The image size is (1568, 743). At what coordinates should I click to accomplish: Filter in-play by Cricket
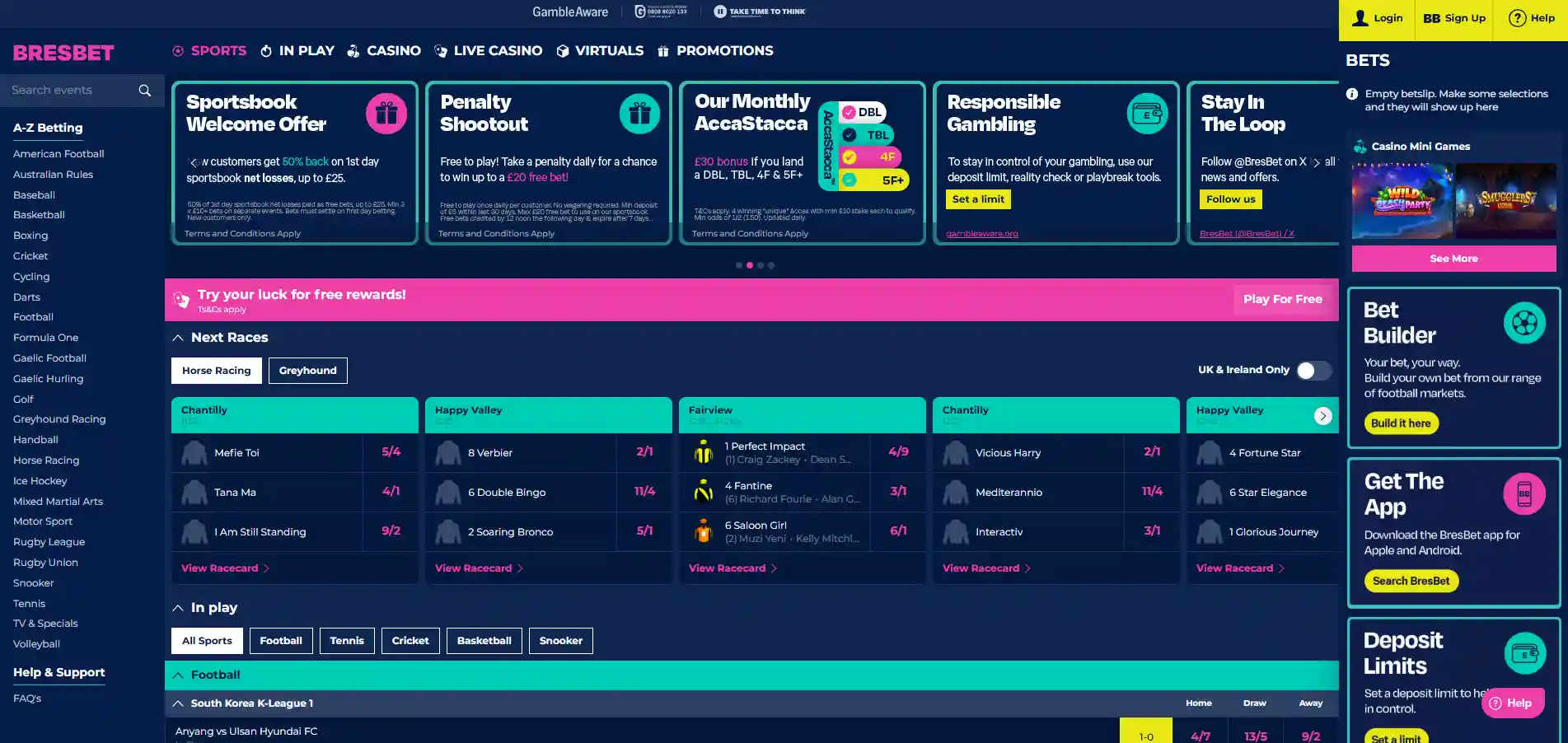410,641
